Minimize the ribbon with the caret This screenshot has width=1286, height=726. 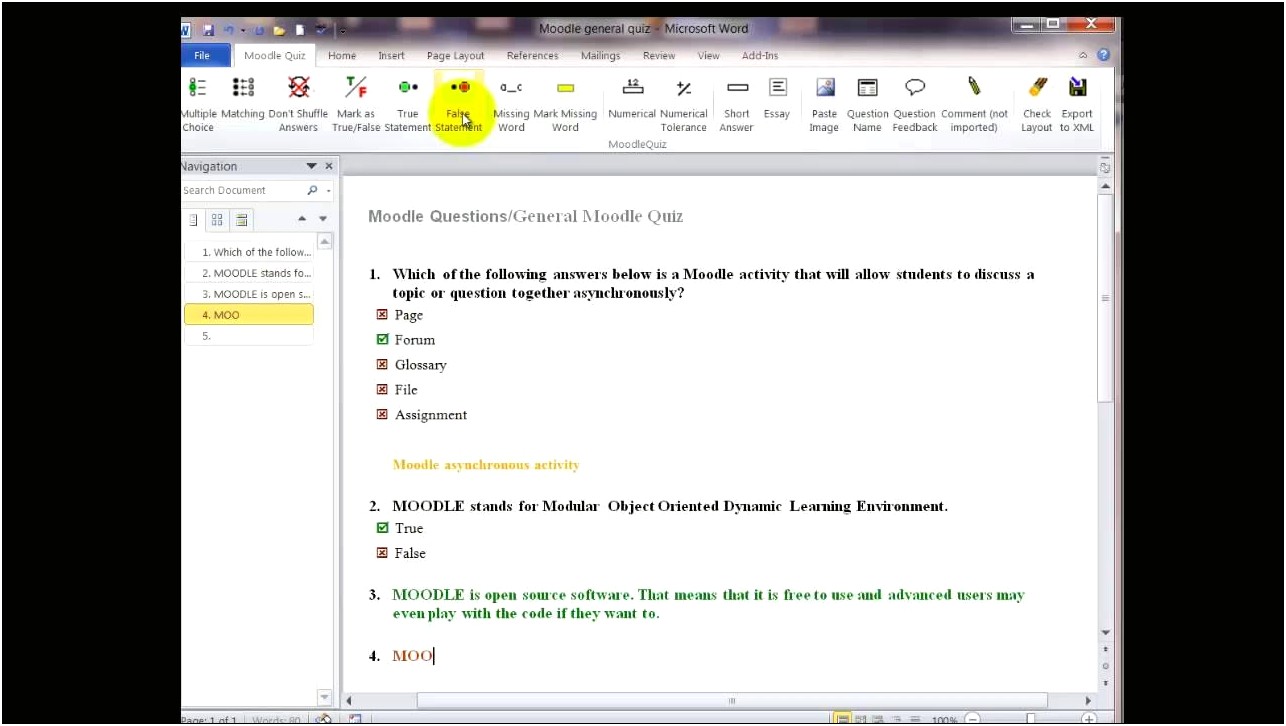point(1083,56)
